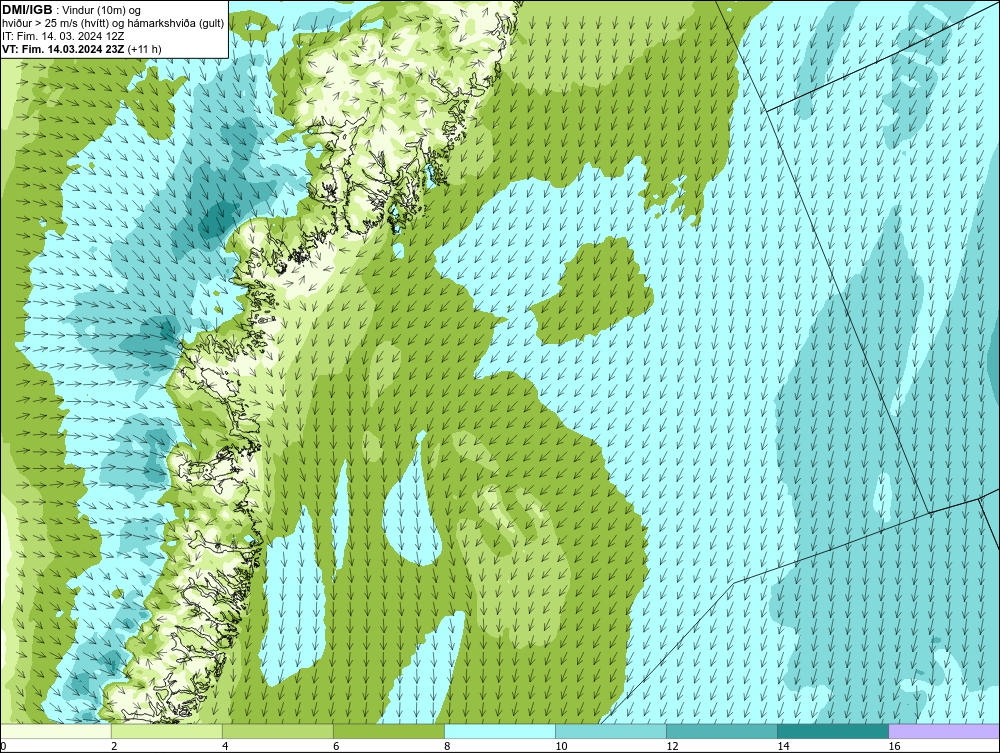Click the 2–4 m/s light green swatch
The width and height of the screenshot is (1000, 753).
tap(166, 731)
